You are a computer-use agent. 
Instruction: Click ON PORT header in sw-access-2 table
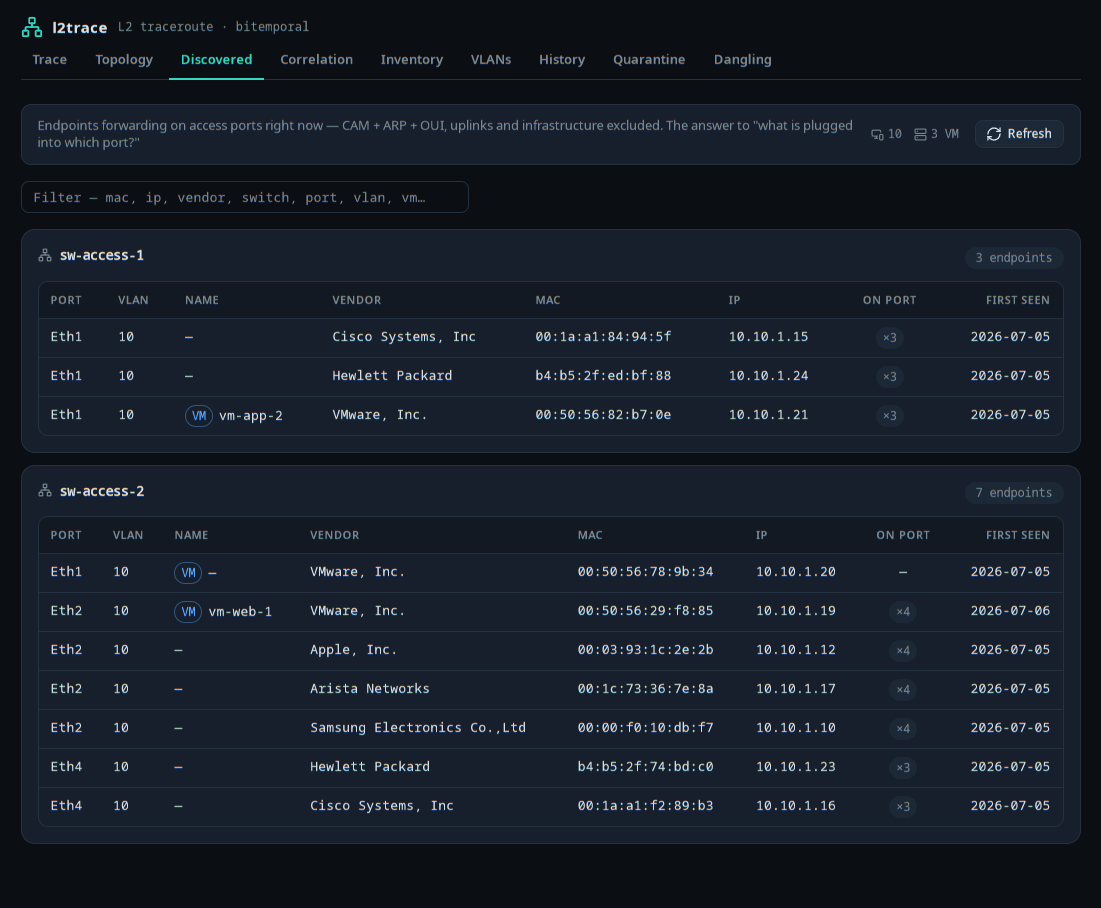(x=903, y=535)
